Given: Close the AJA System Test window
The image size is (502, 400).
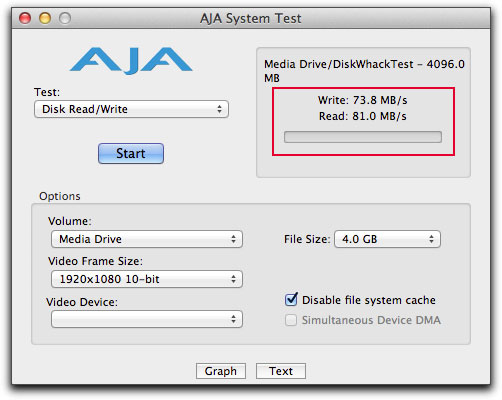Looking at the screenshot, I should pos(25,18).
